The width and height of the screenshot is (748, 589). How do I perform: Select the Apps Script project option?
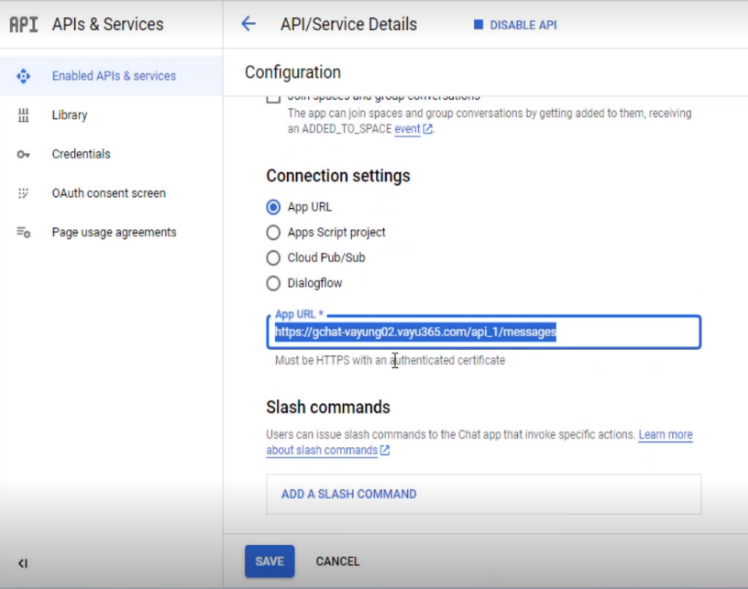click(x=273, y=232)
